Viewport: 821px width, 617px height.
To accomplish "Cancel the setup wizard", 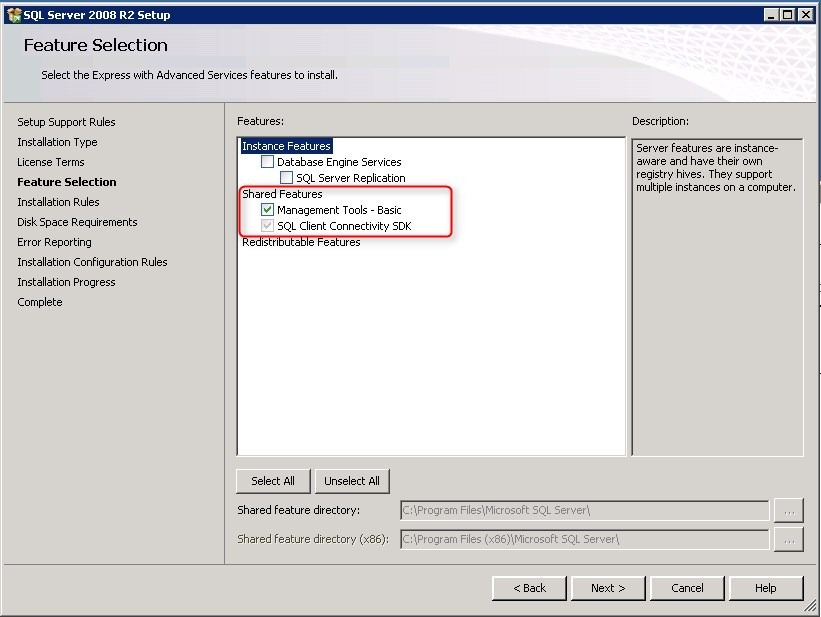I will click(687, 588).
